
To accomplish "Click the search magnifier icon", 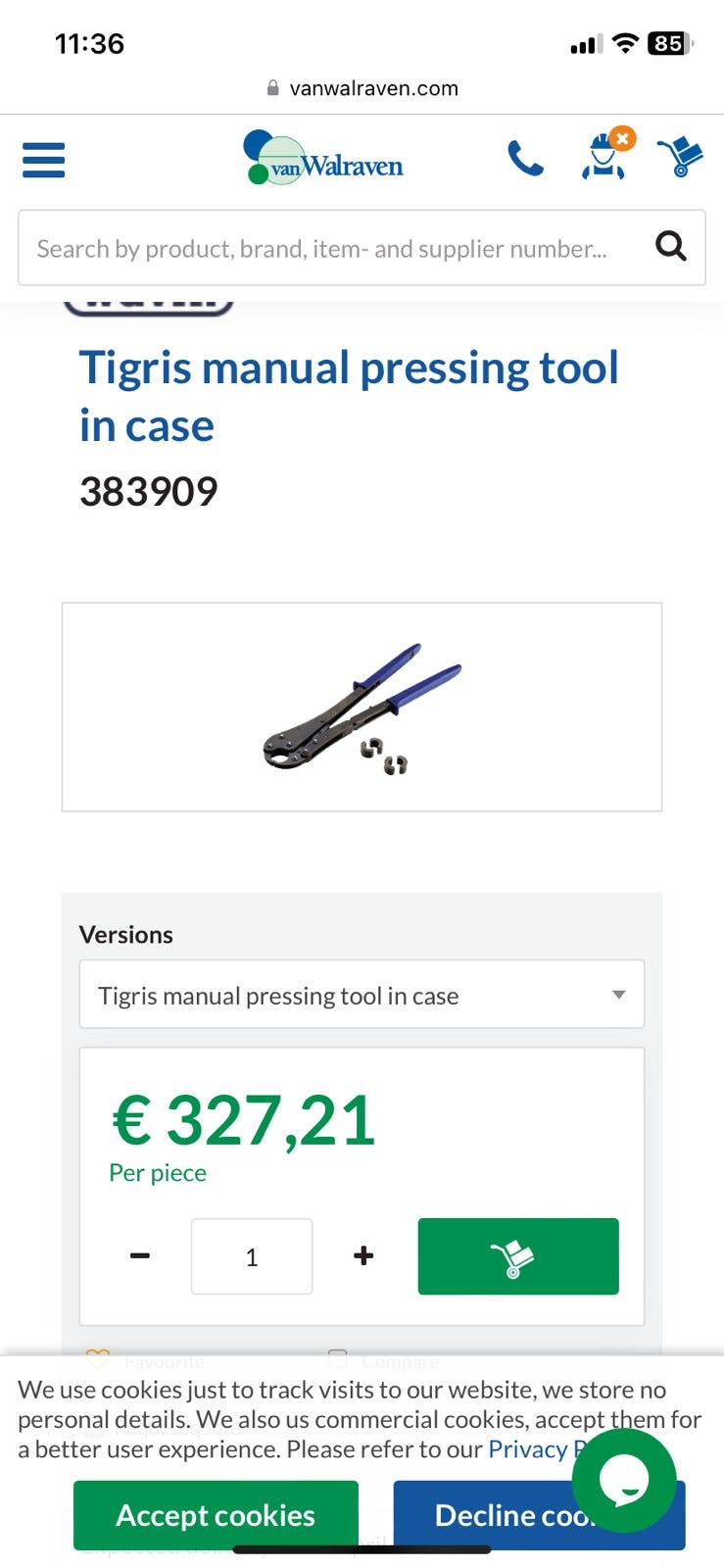I will click(670, 246).
